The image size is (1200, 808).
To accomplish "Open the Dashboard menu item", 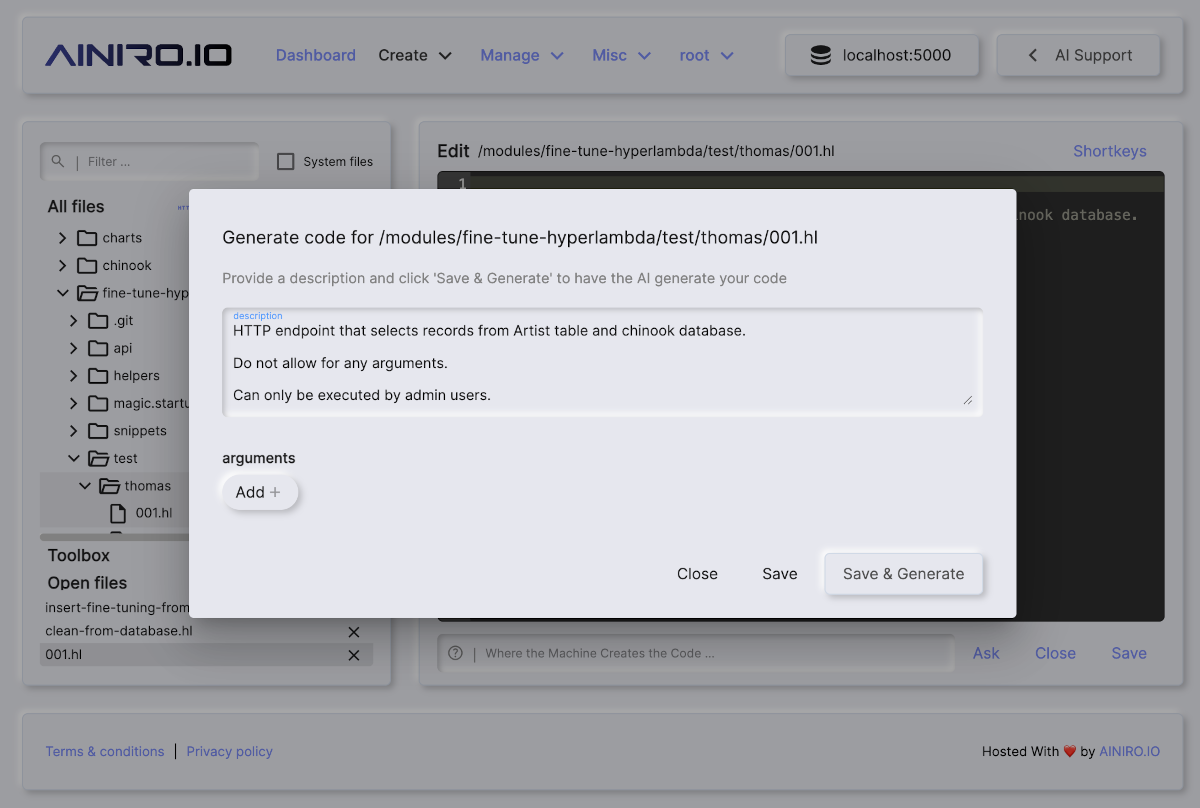I will [315, 55].
